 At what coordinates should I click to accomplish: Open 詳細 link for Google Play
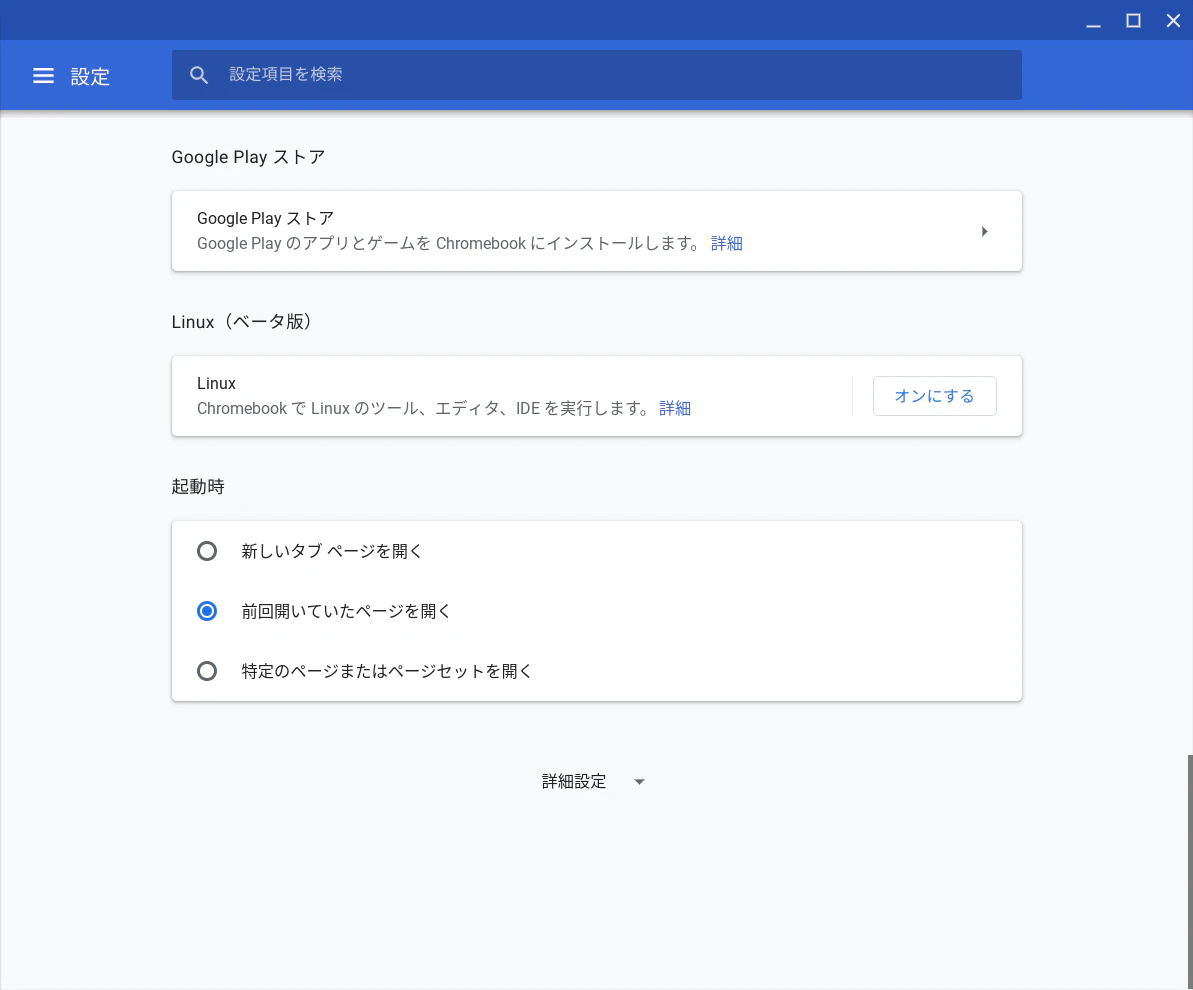(x=727, y=244)
